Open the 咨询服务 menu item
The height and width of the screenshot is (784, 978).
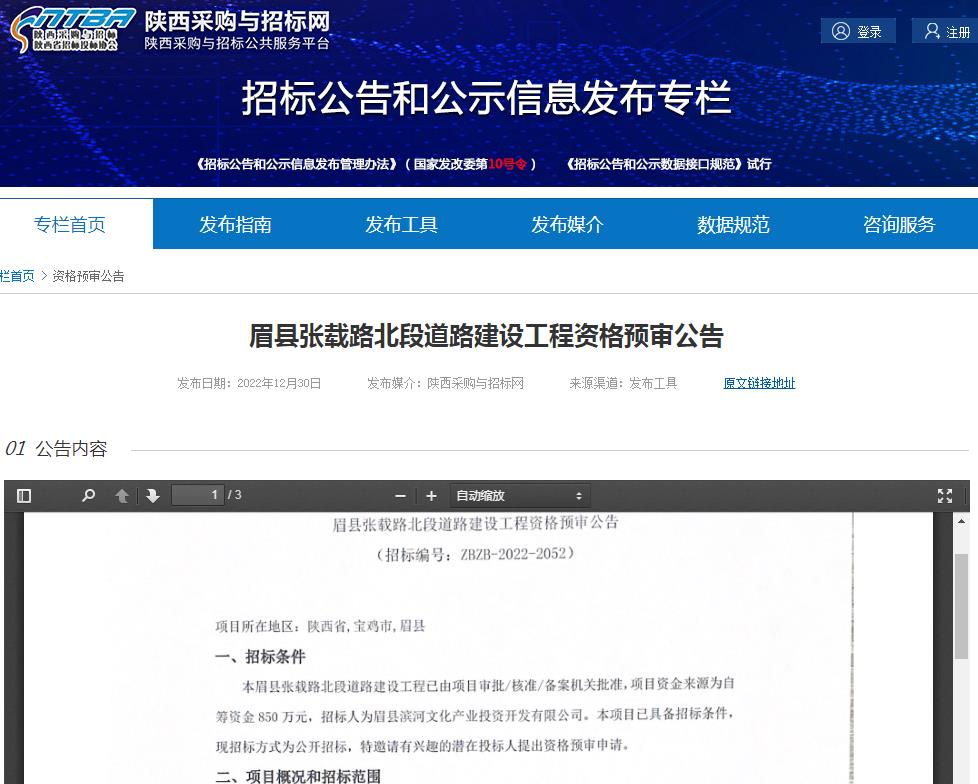pos(899,225)
